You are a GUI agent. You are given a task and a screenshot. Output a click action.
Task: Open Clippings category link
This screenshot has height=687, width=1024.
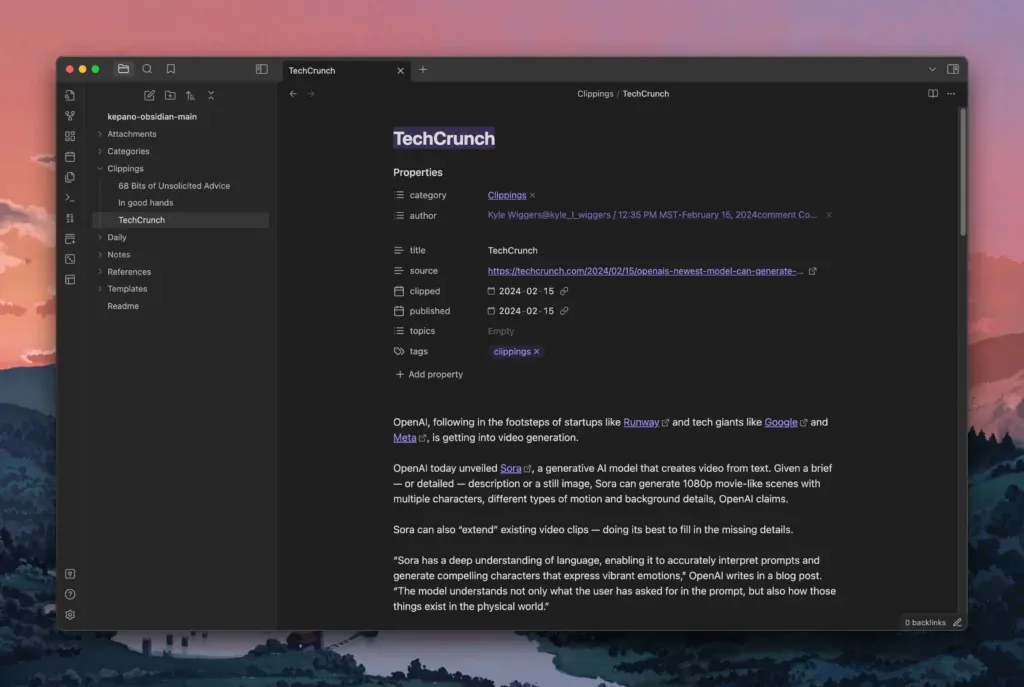507,195
